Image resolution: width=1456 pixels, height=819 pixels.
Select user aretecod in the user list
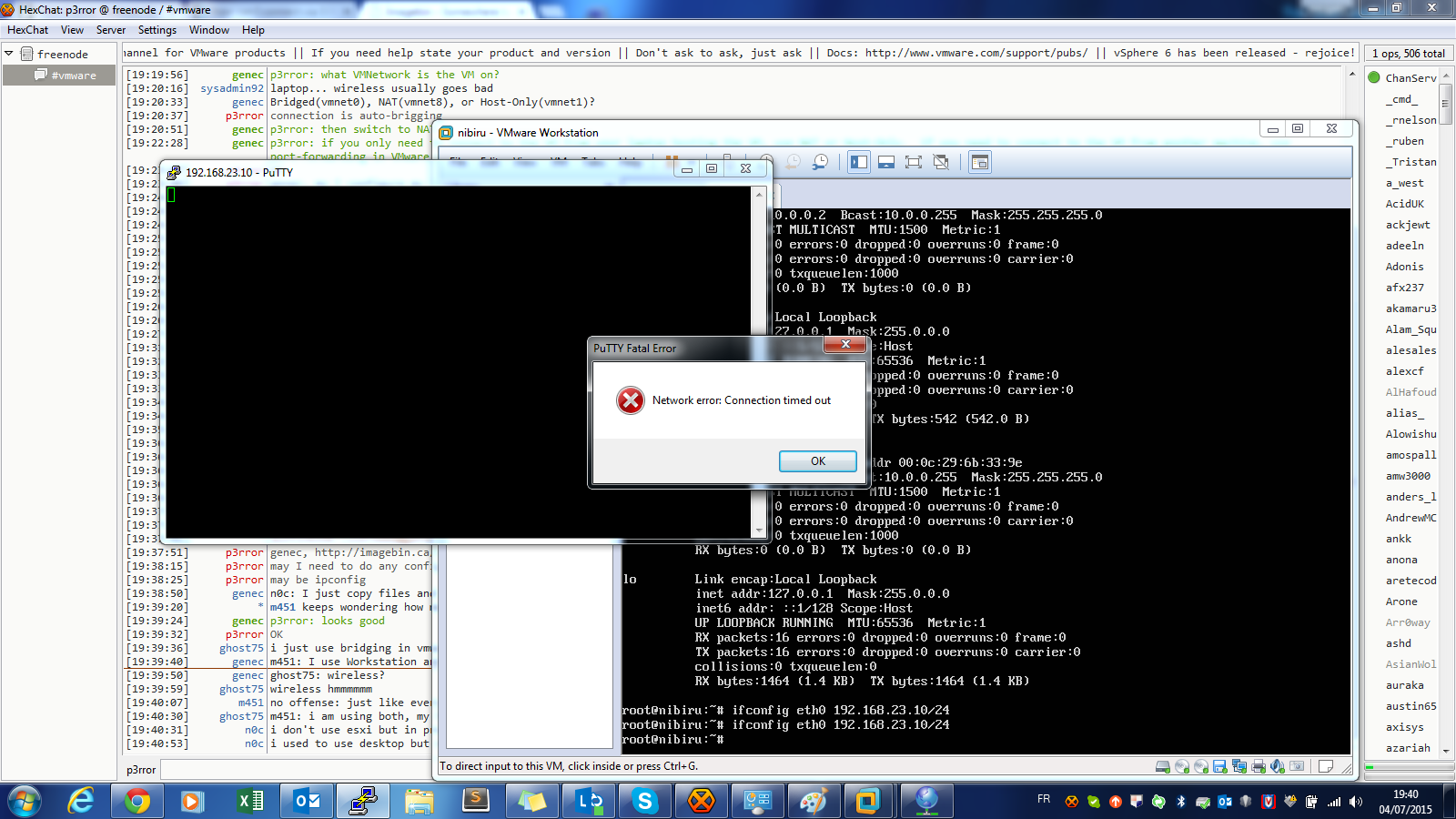tap(1411, 581)
